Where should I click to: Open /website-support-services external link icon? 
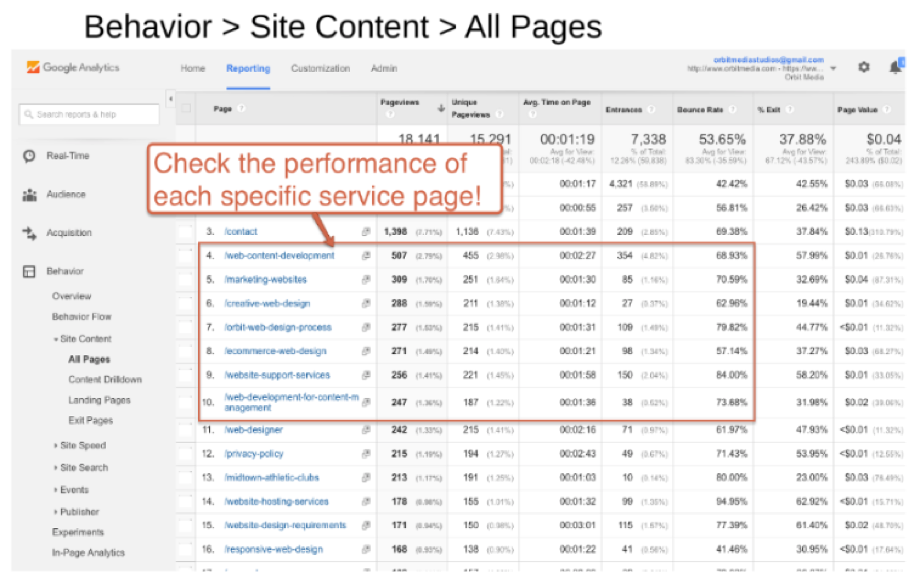click(366, 375)
